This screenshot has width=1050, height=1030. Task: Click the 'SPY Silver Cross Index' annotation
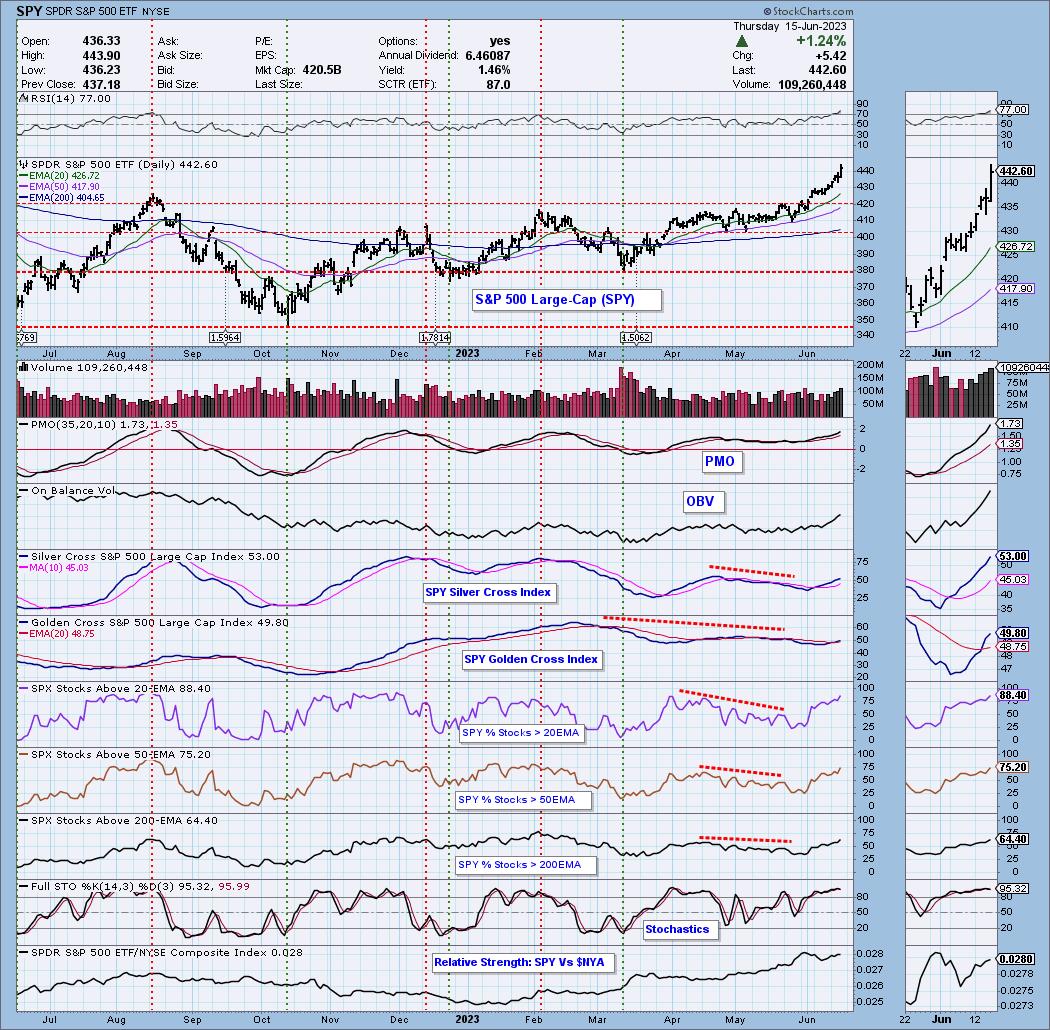tap(488, 593)
